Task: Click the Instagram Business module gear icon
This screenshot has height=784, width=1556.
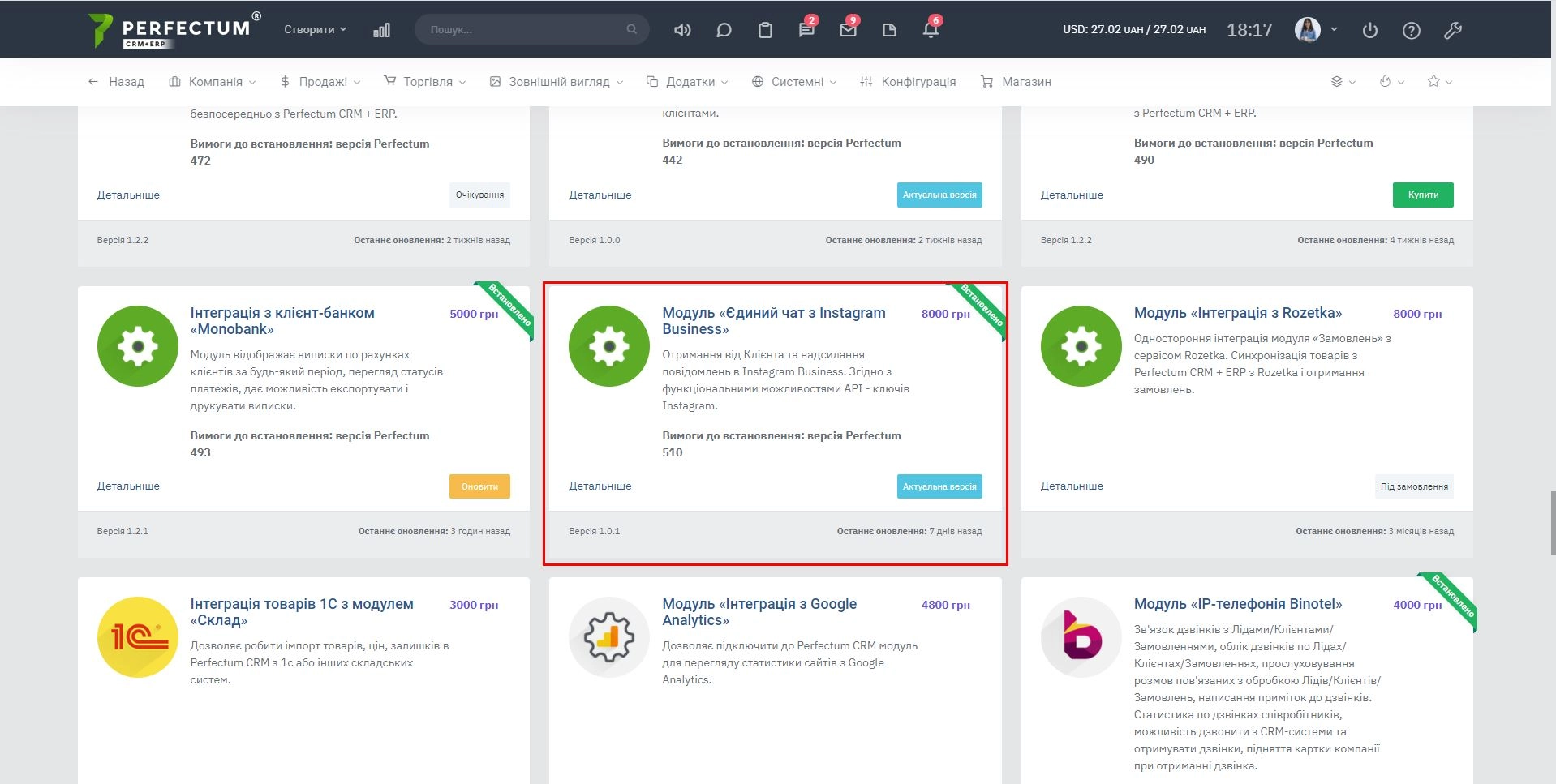Action: pos(609,346)
